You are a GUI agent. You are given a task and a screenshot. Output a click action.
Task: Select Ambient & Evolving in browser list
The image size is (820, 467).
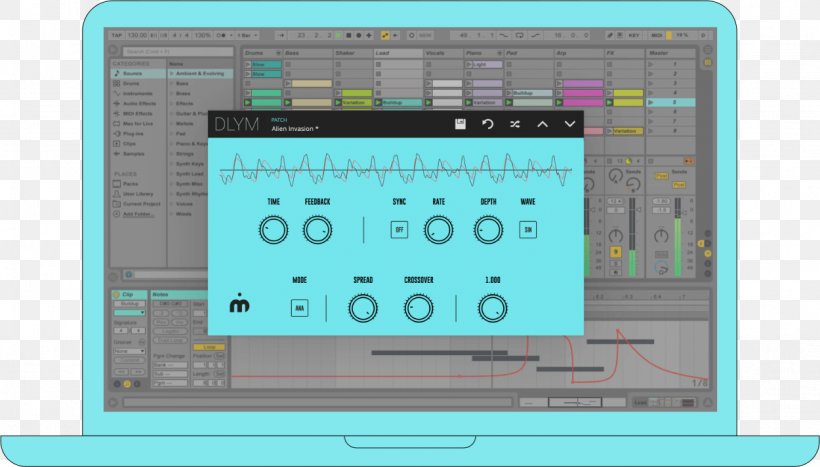pos(198,73)
